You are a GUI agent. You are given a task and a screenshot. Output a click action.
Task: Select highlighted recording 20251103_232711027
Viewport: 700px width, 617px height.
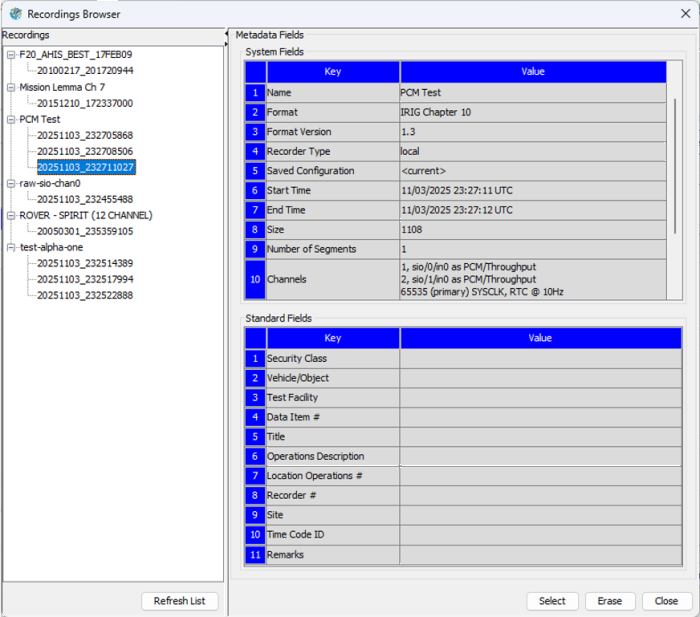point(86,167)
